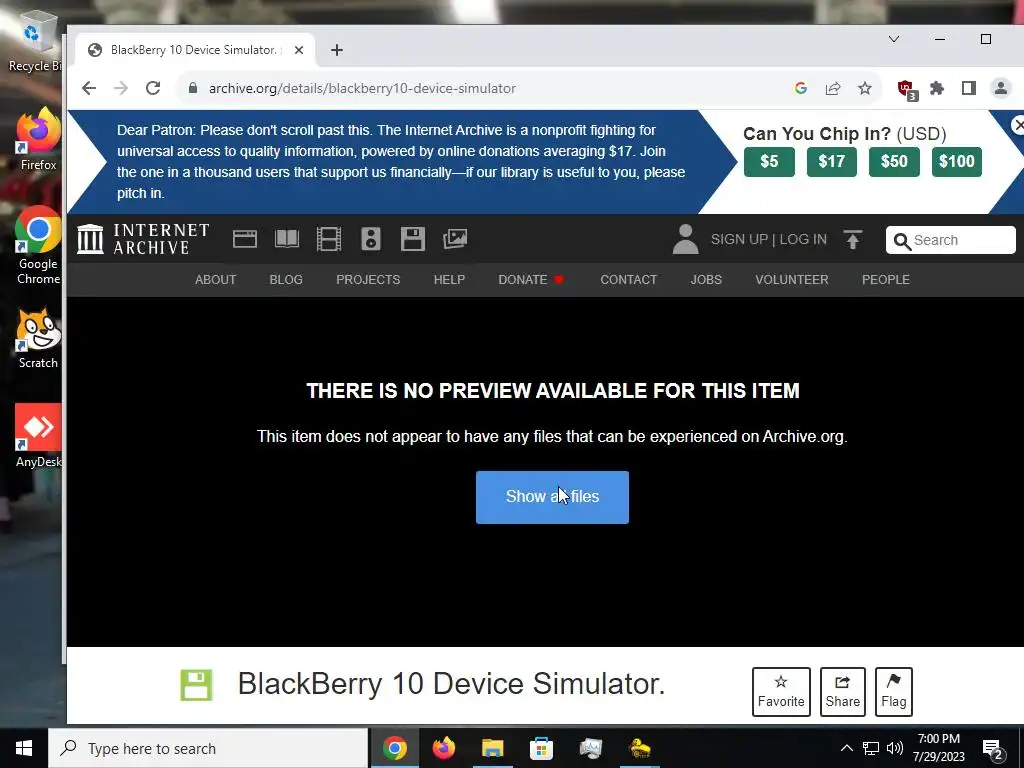1024x768 pixels.
Task: Bookmark this page with the star icon
Action: (865, 88)
